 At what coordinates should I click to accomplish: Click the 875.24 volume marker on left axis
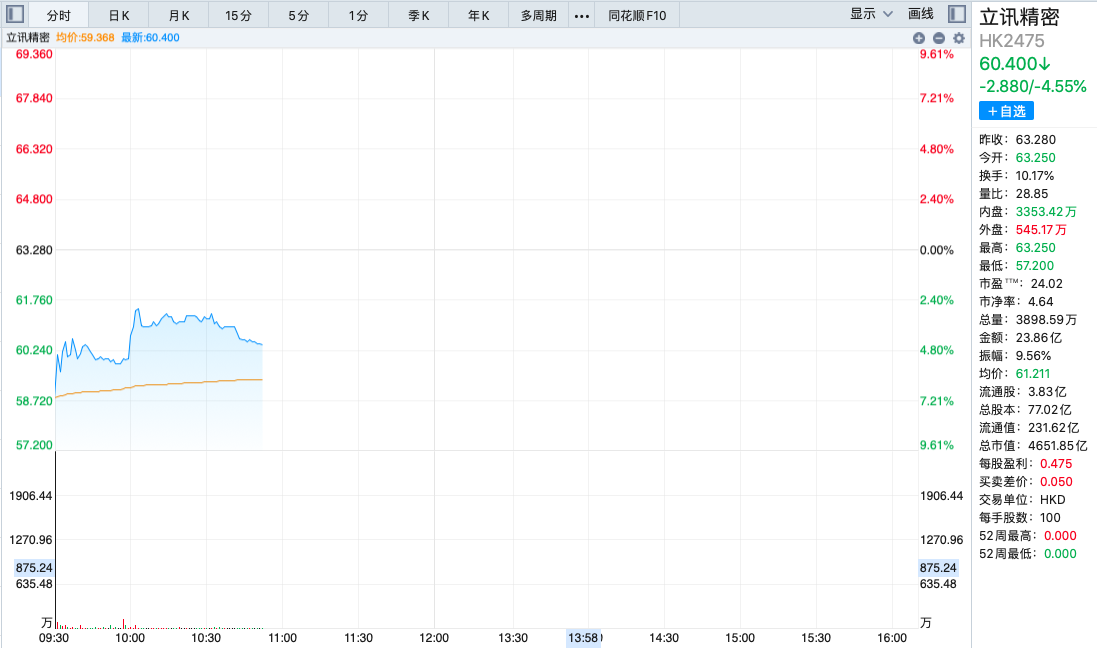[x=34, y=568]
